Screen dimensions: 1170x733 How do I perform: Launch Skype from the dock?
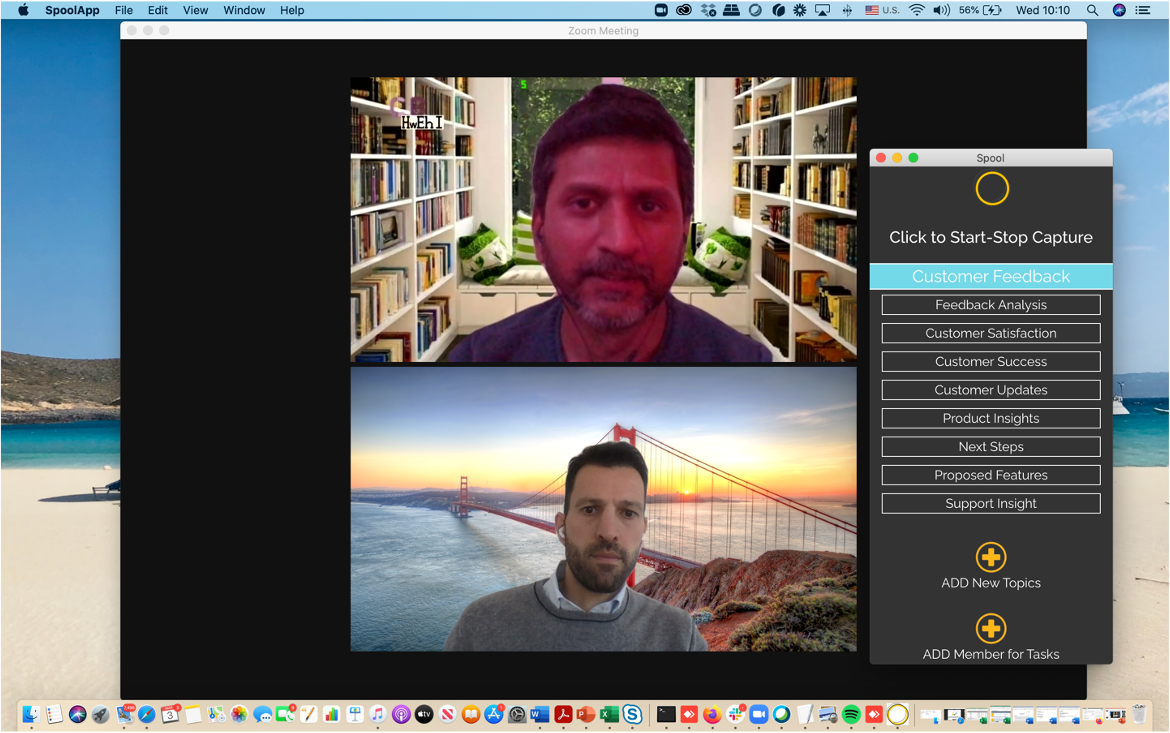coord(632,714)
